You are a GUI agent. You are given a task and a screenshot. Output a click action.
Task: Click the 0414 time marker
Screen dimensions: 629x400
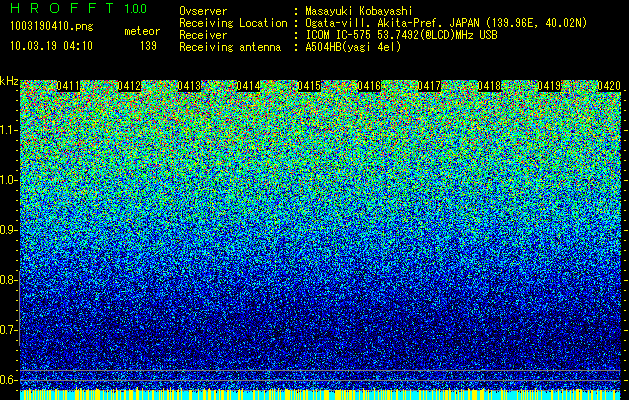click(248, 86)
